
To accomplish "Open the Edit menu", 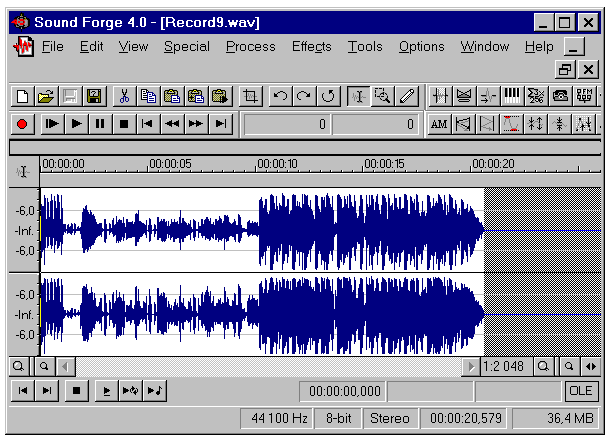I will coord(91,47).
